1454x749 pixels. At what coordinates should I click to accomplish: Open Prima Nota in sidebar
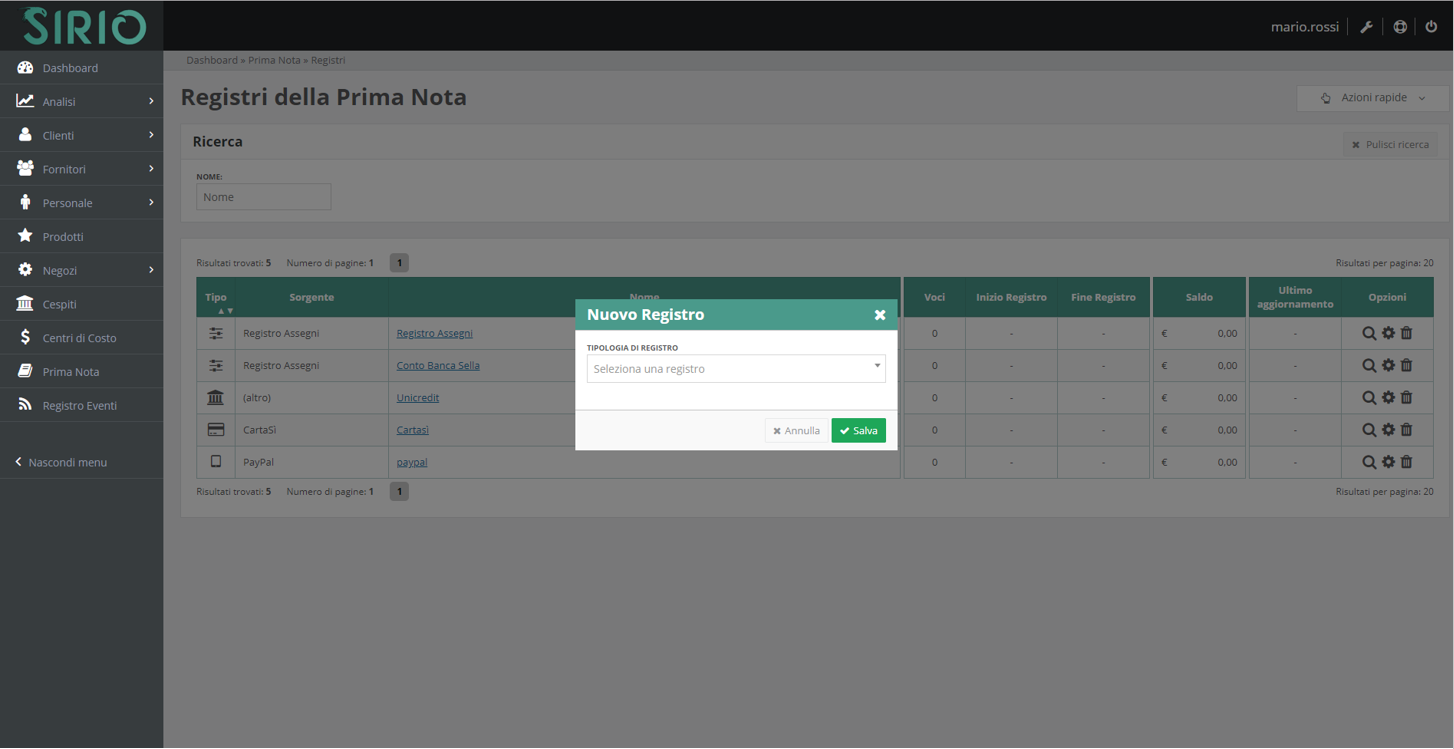coord(70,372)
